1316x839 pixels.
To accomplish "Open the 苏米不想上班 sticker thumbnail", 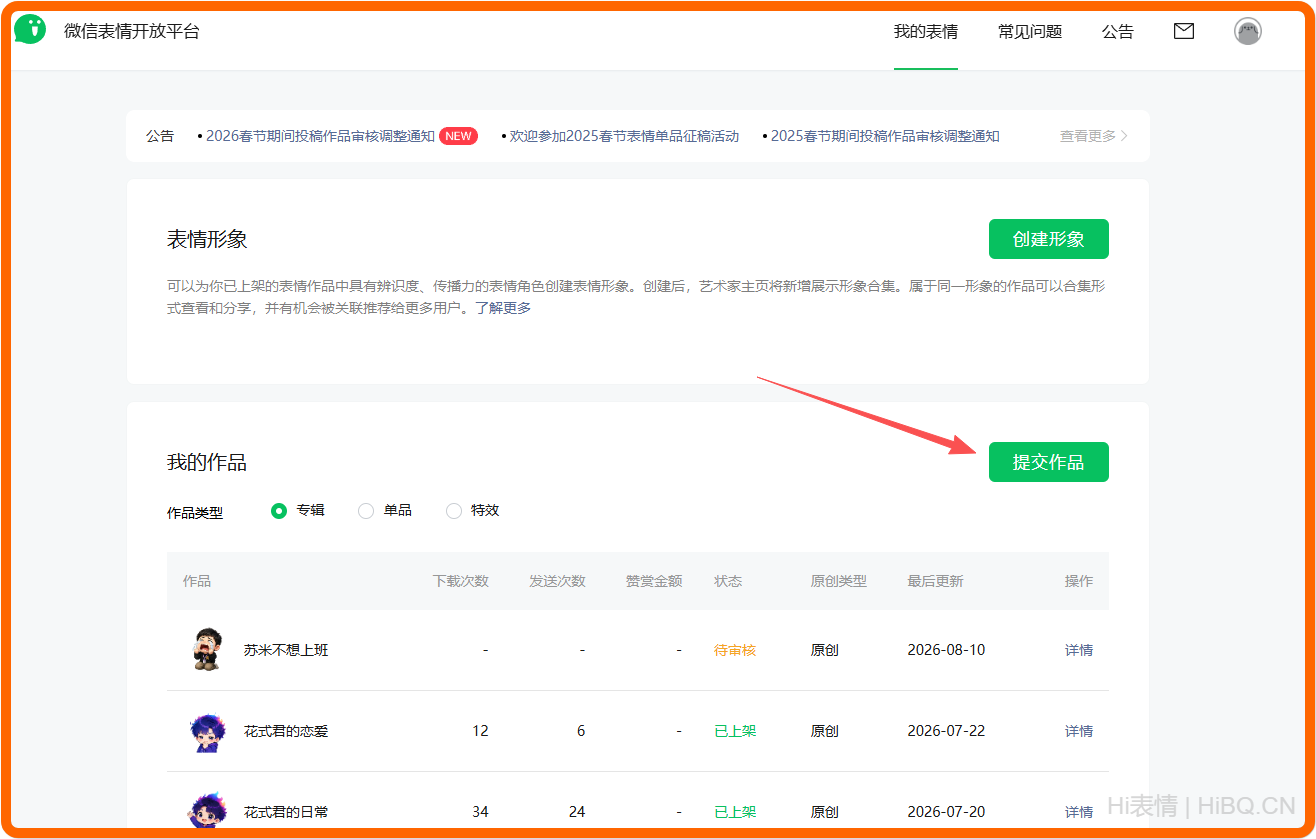I will tap(207, 650).
